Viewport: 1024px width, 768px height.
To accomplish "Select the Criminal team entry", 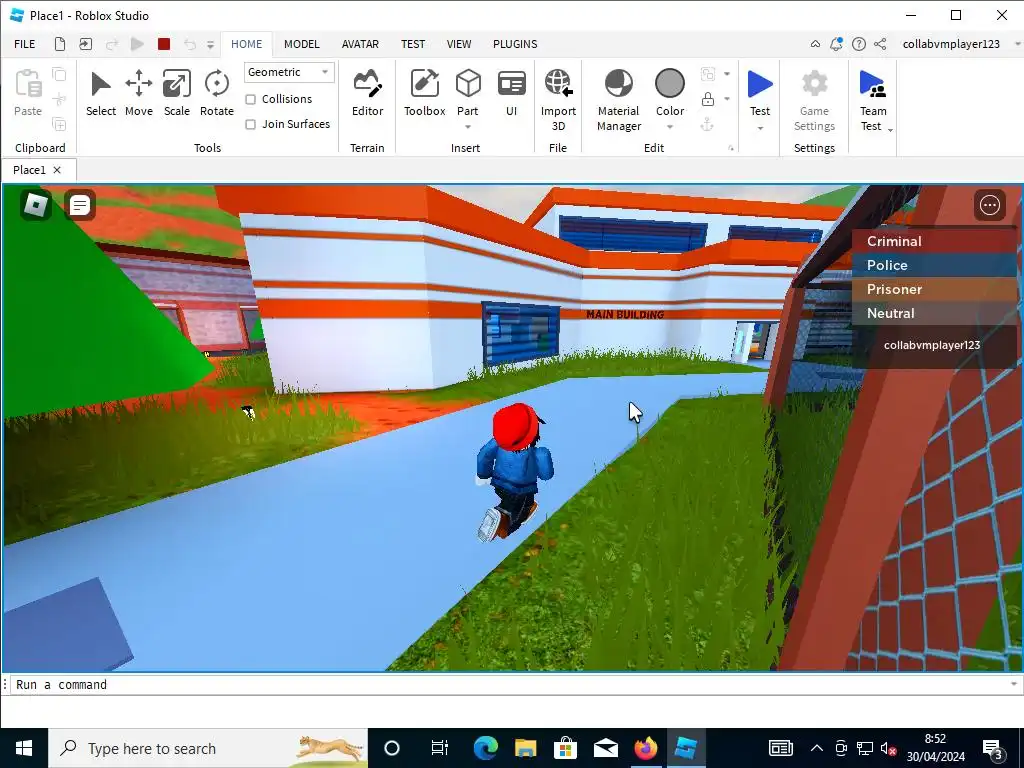I will point(935,241).
